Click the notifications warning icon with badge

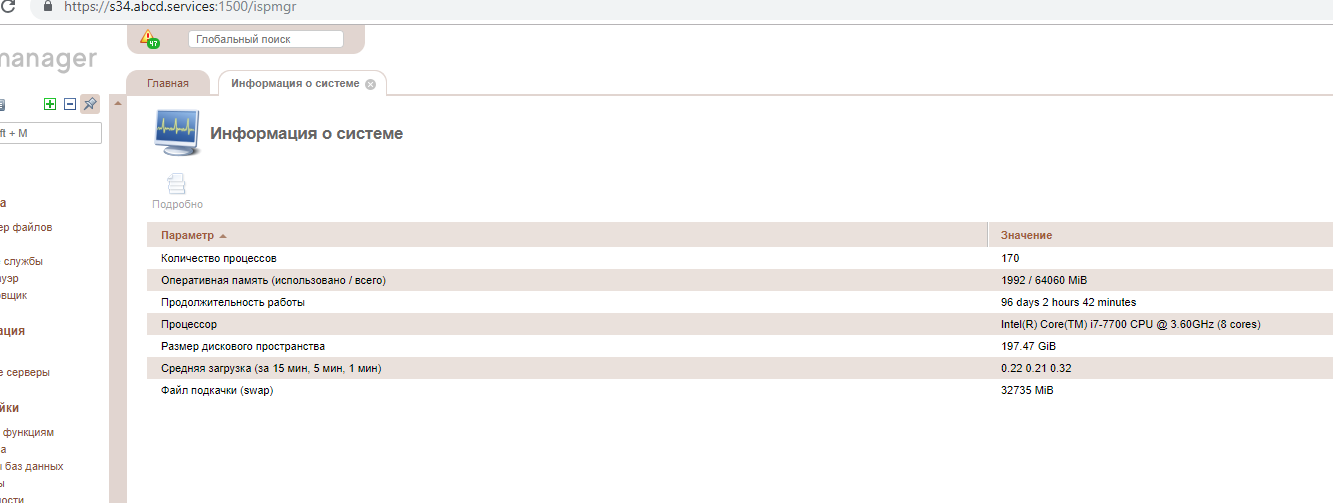tap(149, 39)
